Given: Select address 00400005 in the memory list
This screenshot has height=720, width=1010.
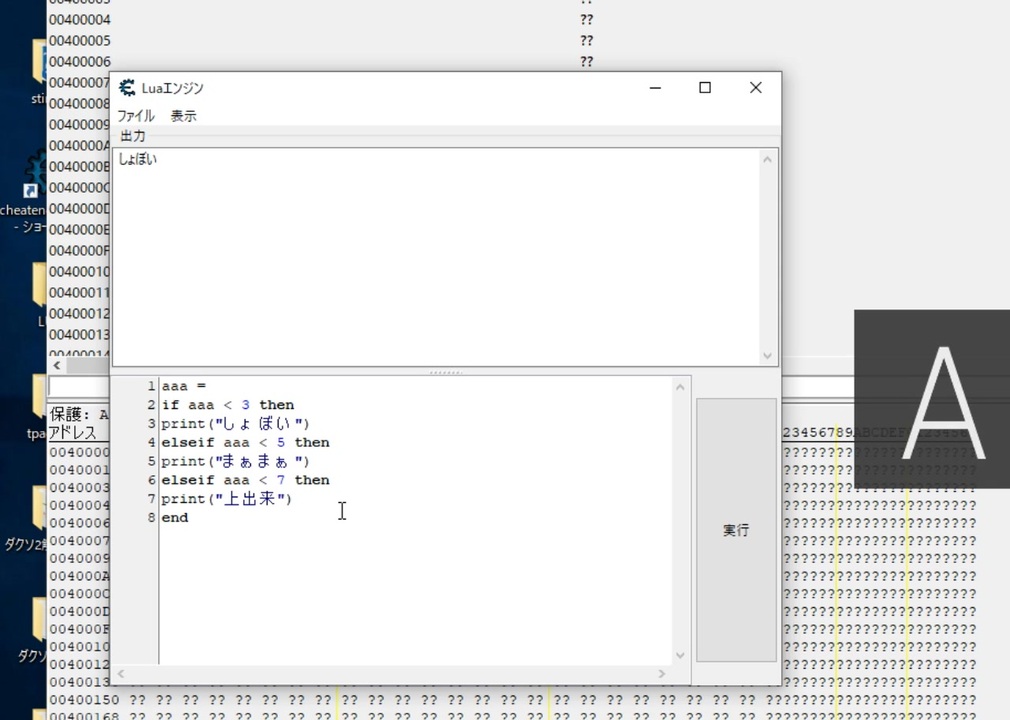Looking at the screenshot, I should pyautogui.click(x=80, y=41).
